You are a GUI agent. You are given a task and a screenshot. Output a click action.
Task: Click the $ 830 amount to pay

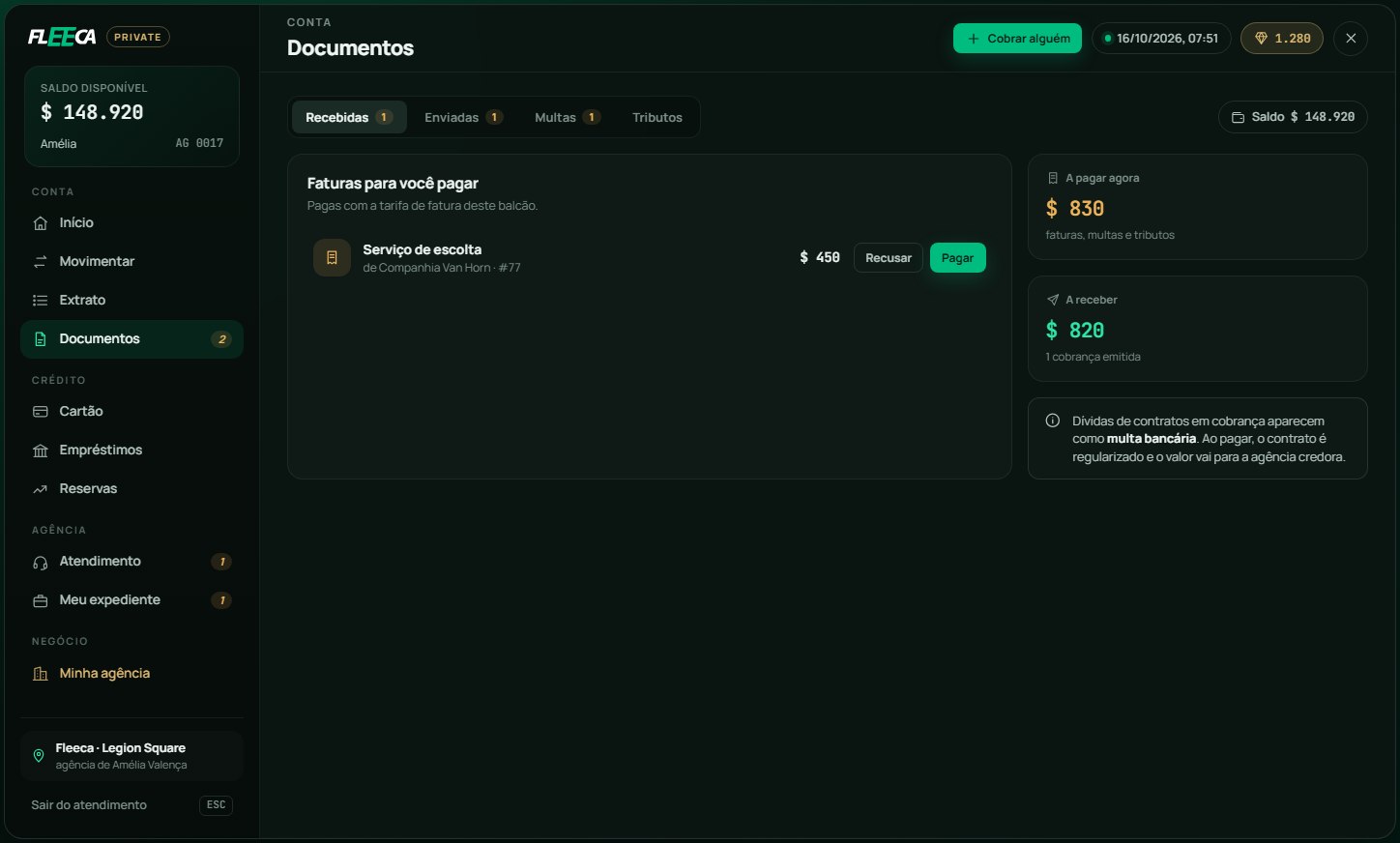(1075, 209)
